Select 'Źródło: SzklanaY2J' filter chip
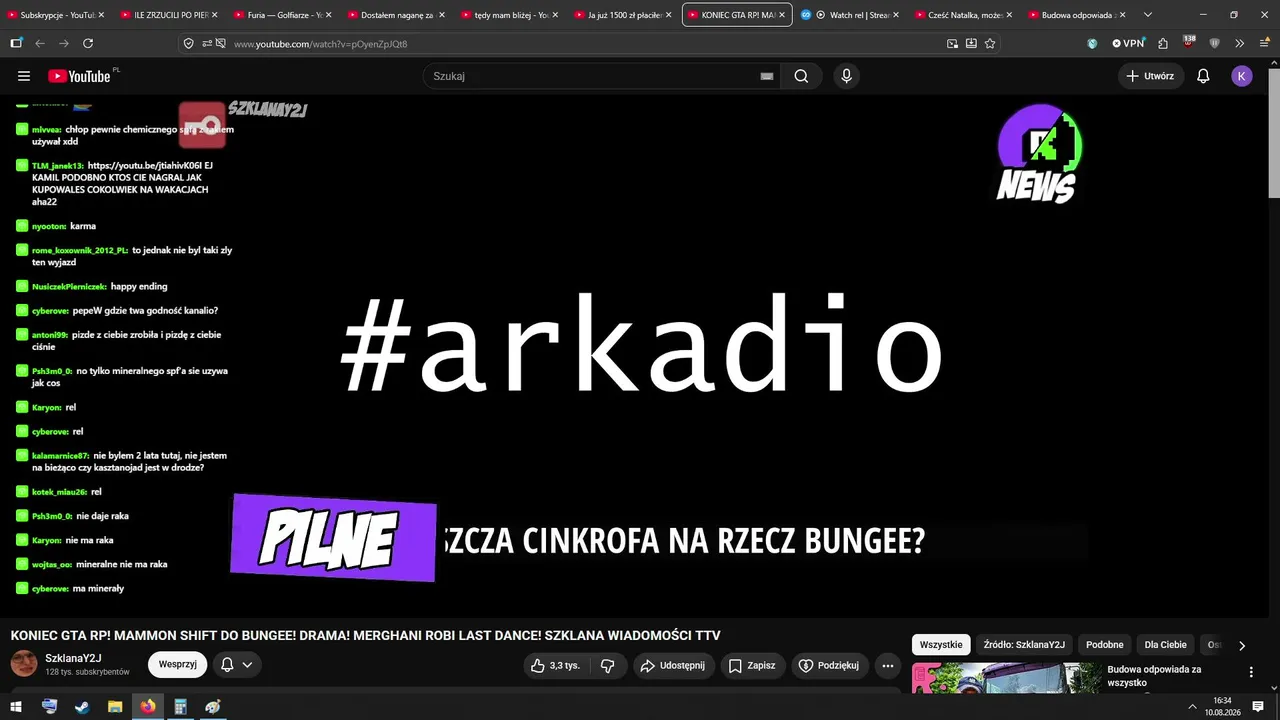Image resolution: width=1280 pixels, height=720 pixels. (1024, 645)
